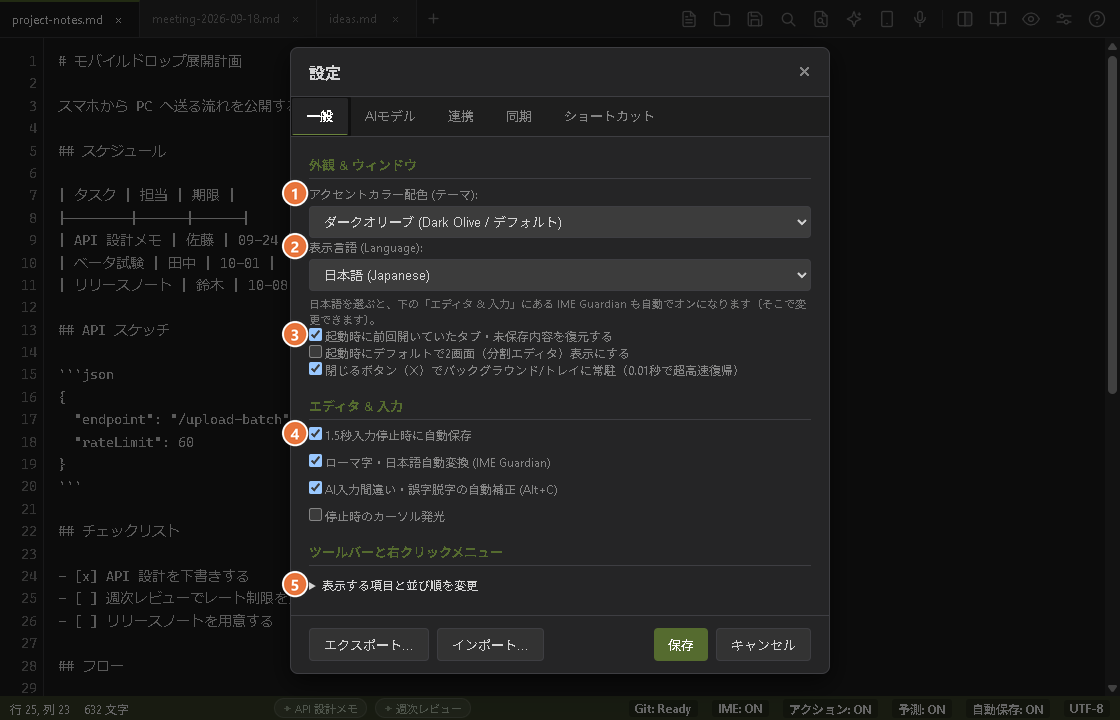
Task: Toggle 予測: ON in status bar
Action: 921,709
